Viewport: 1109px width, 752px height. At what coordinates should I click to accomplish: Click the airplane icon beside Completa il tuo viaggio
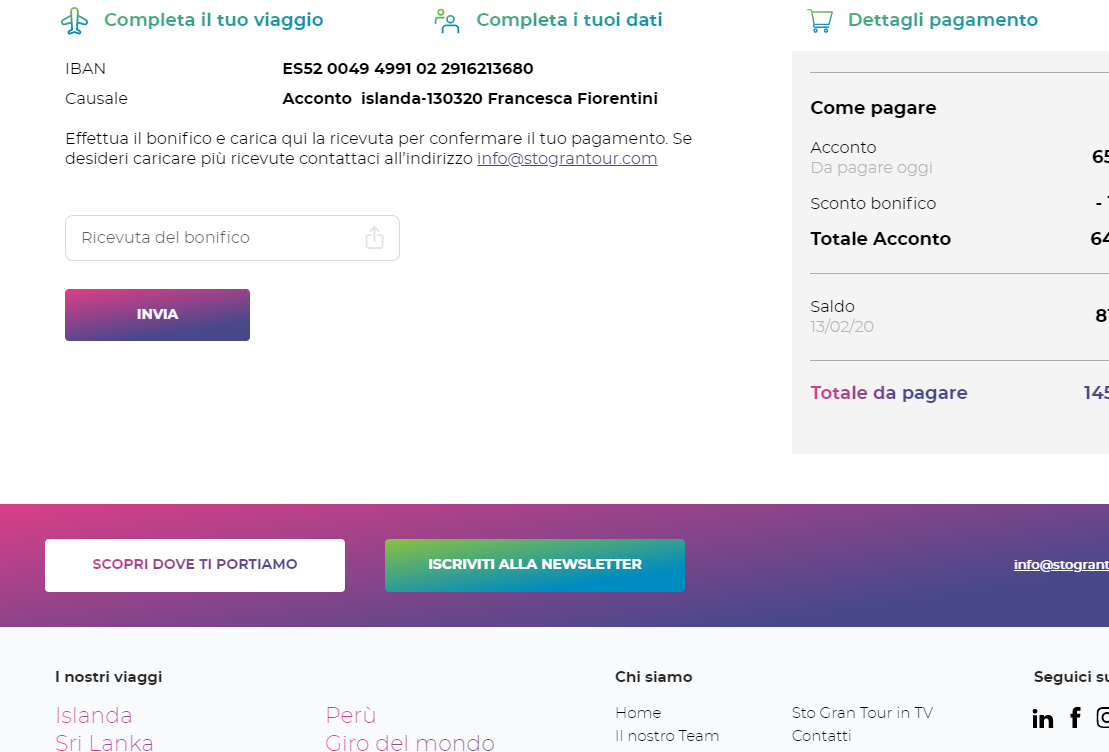(x=74, y=21)
